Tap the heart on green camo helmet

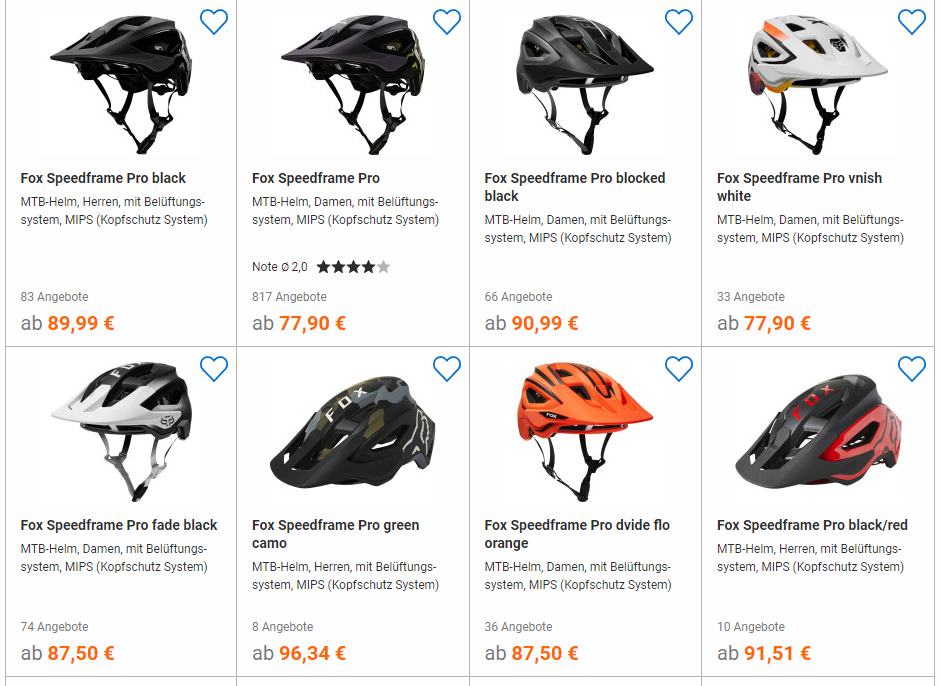(446, 369)
